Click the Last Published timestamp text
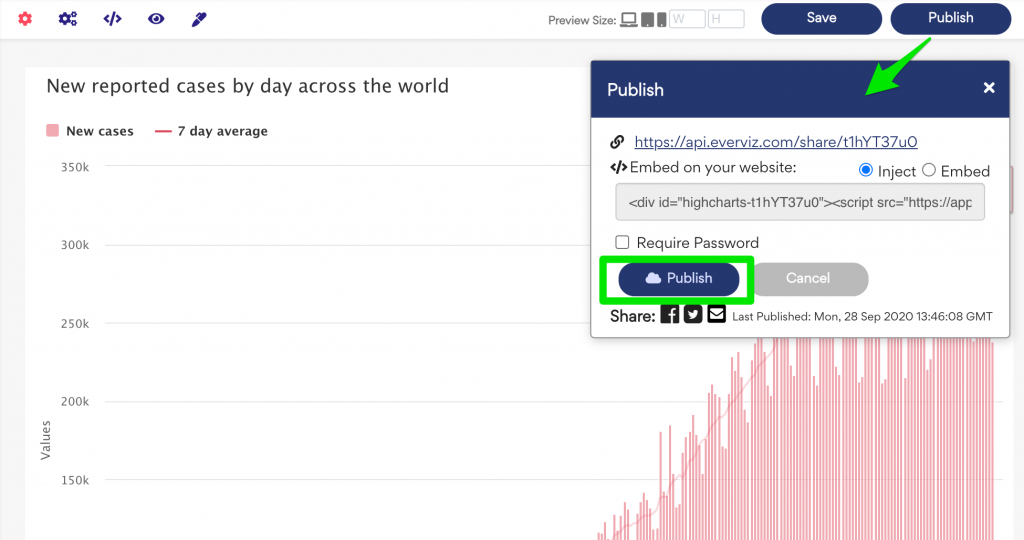The height and width of the screenshot is (540, 1024). pyautogui.click(x=862, y=317)
